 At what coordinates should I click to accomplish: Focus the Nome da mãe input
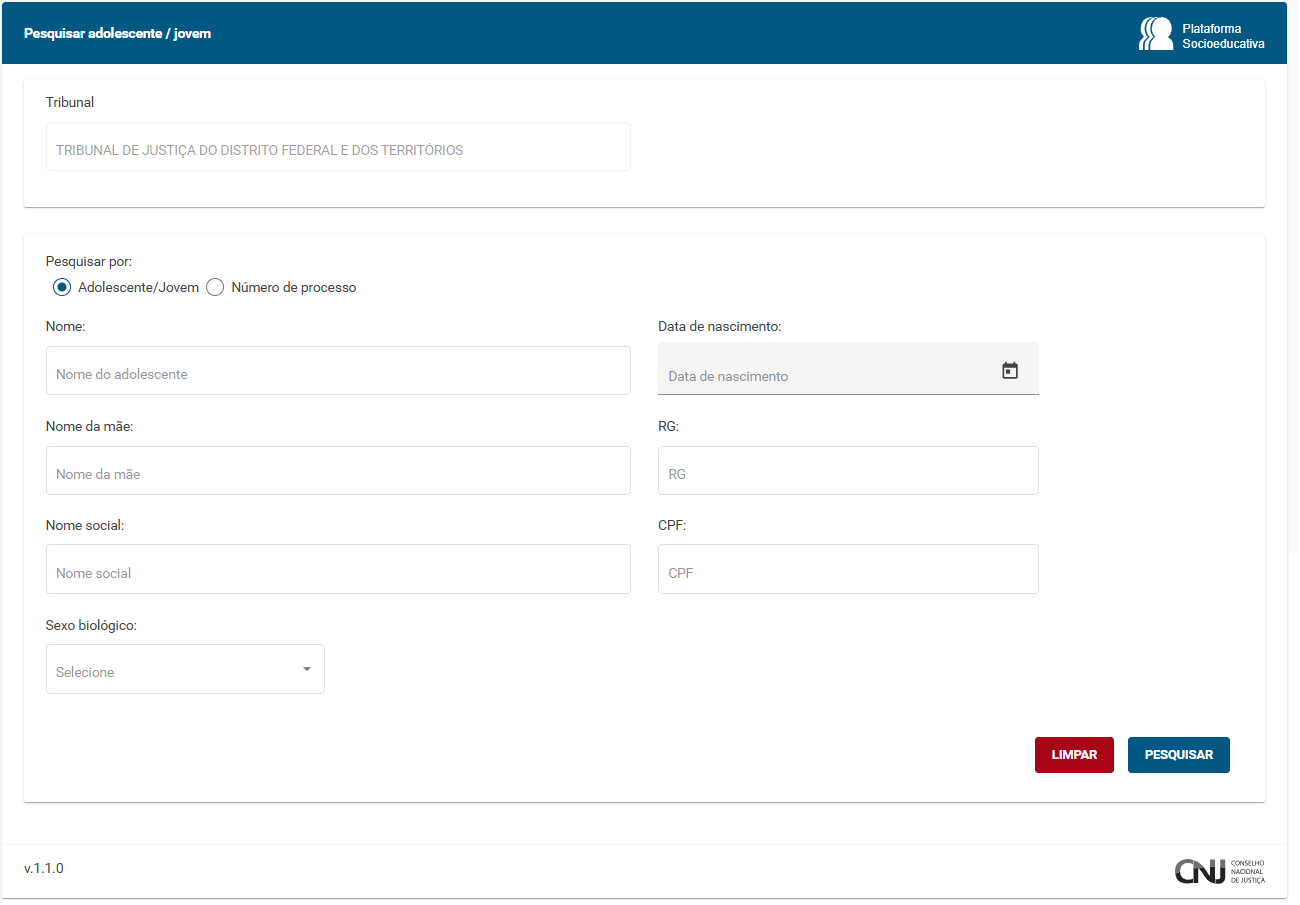(338, 472)
